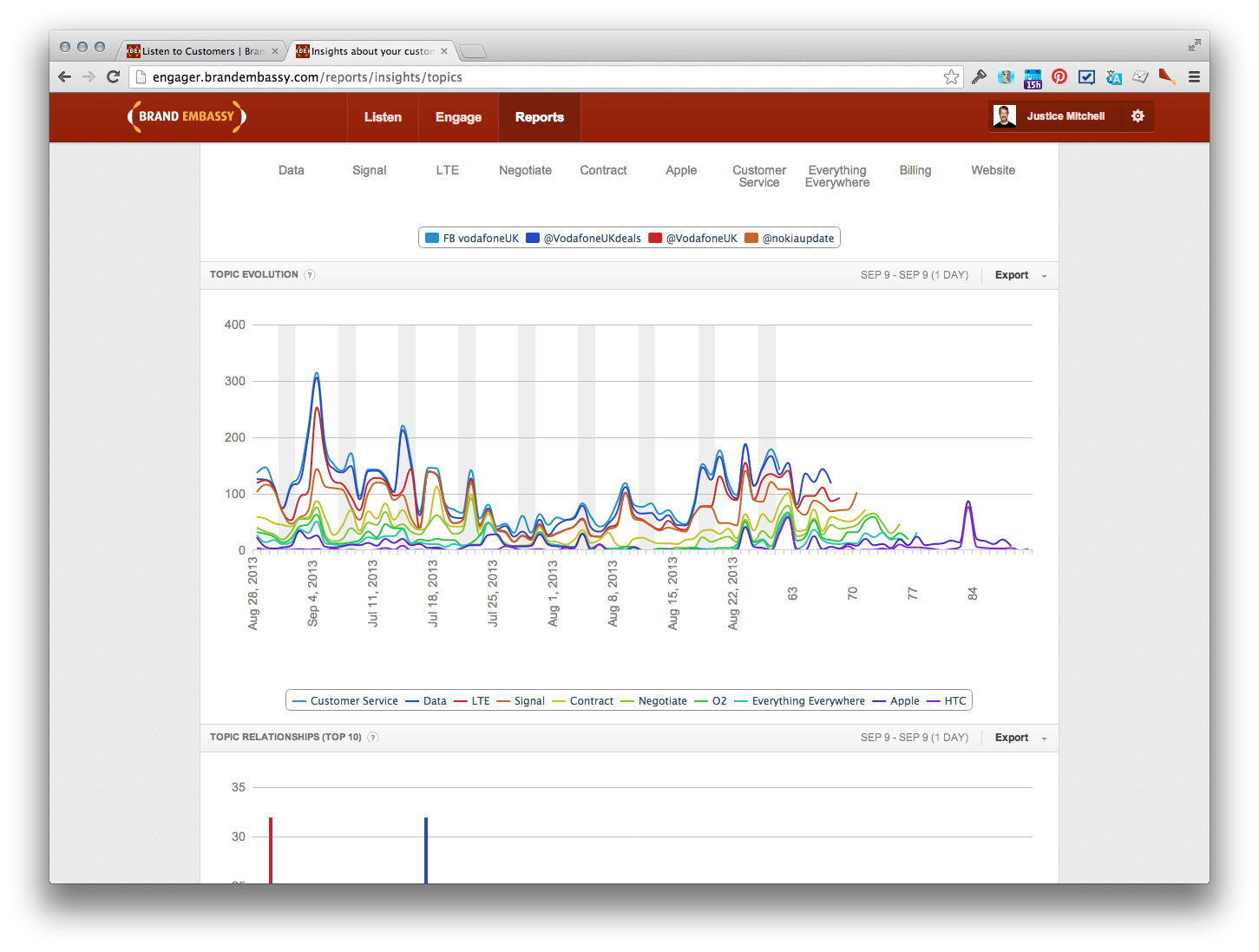The width and height of the screenshot is (1259, 952).
Task: Click blue bar in Topic Relationships chart
Action: pos(426,850)
